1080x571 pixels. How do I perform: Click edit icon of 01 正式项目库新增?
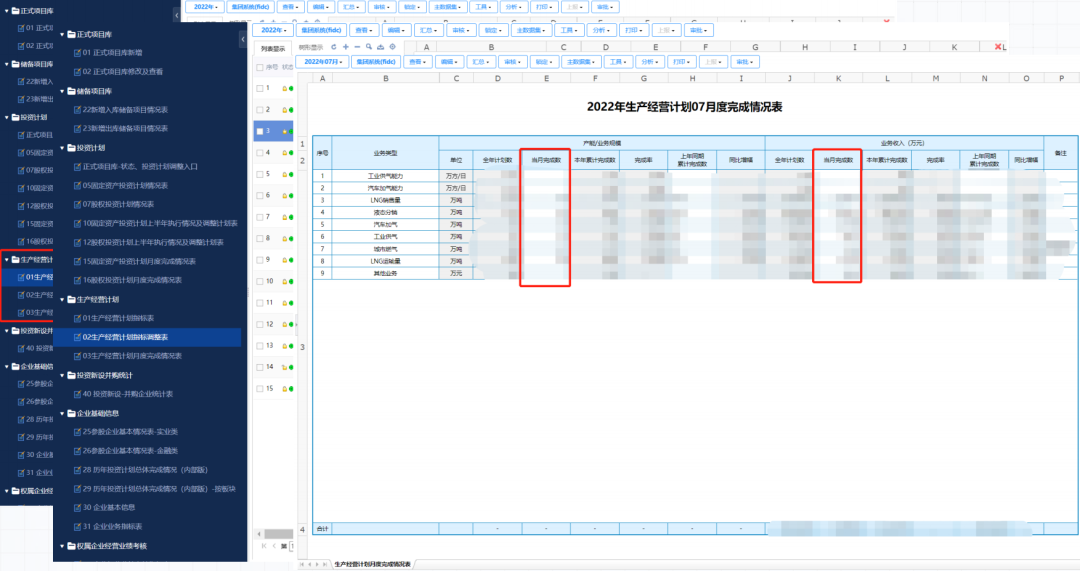77,52
